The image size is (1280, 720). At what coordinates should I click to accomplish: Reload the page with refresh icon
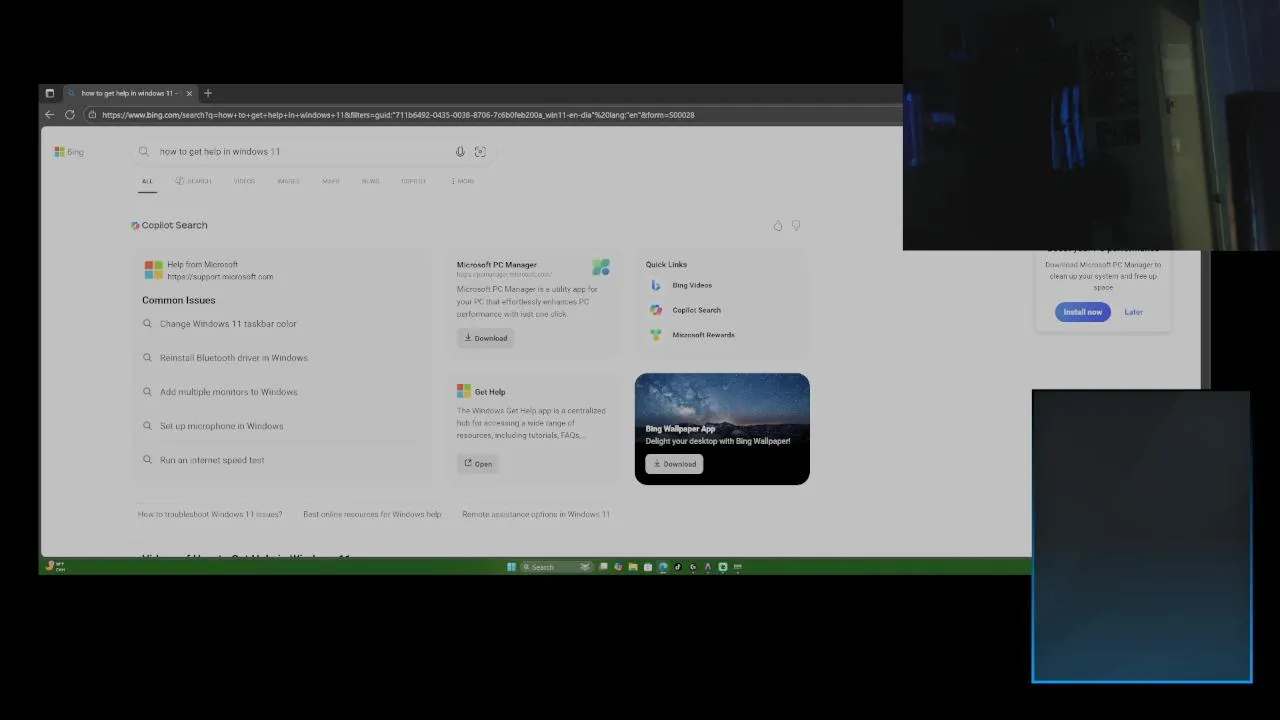pos(70,115)
